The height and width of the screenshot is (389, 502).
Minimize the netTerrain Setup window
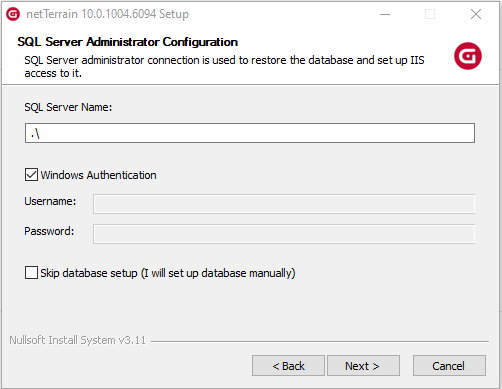pyautogui.click(x=385, y=14)
